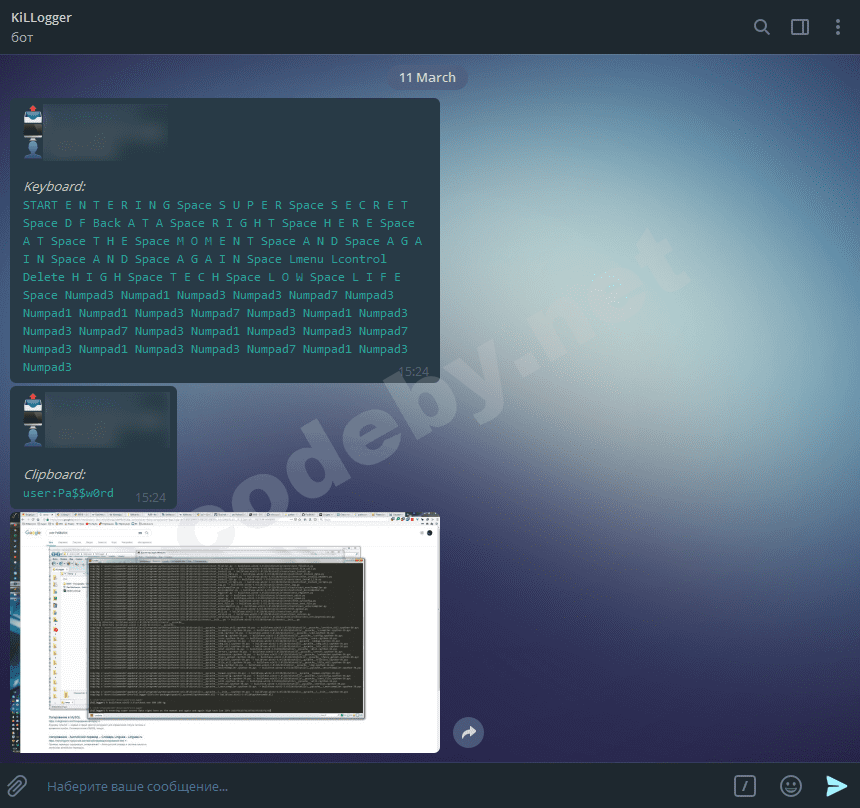The width and height of the screenshot is (860, 808).
Task: Click the Clipboard: label
Action: pos(54,474)
